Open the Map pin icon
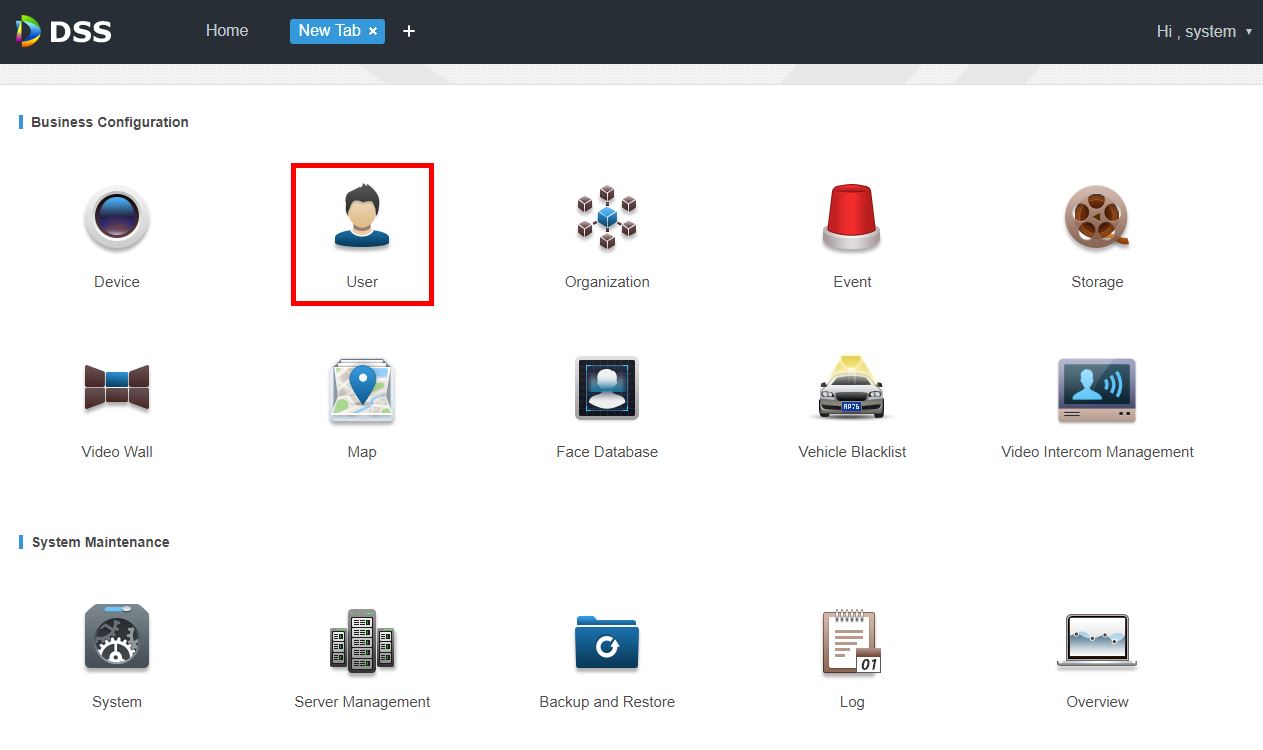1263x750 pixels. click(362, 390)
